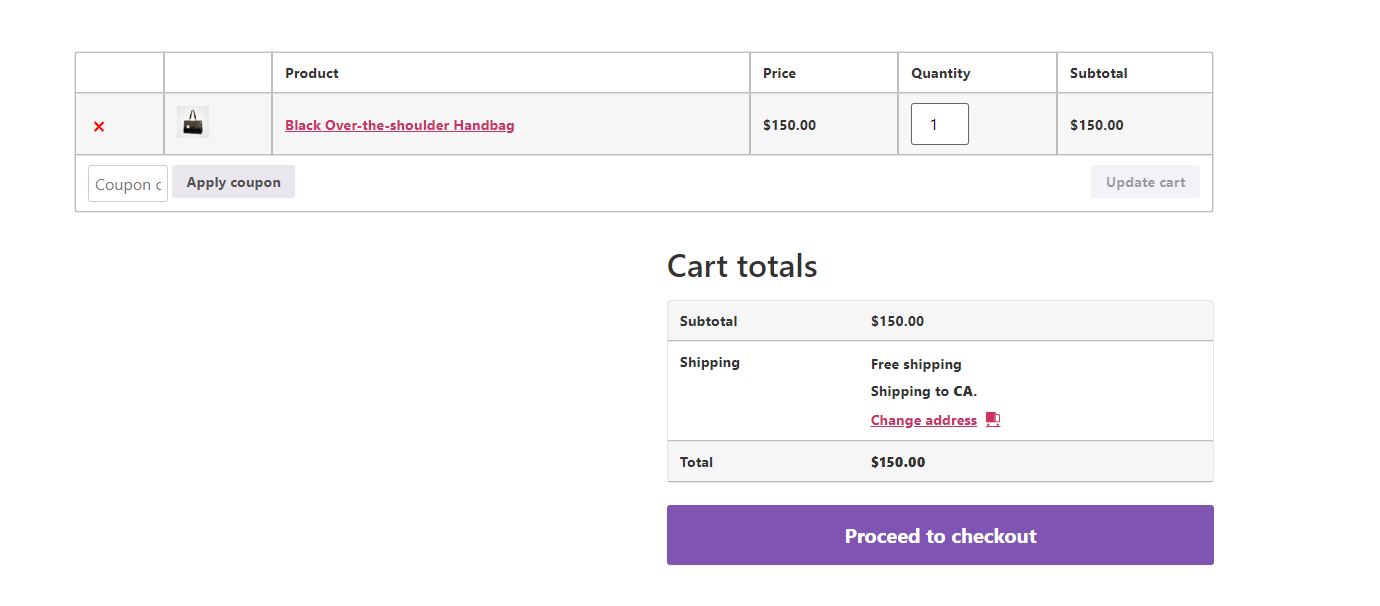Viewport: 1380px width, 606px height.
Task: Click the small flag icon beside Change address
Action: 992,419
